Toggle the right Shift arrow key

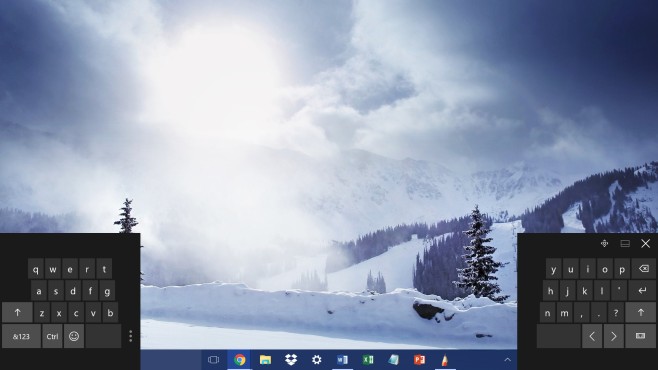pos(640,313)
